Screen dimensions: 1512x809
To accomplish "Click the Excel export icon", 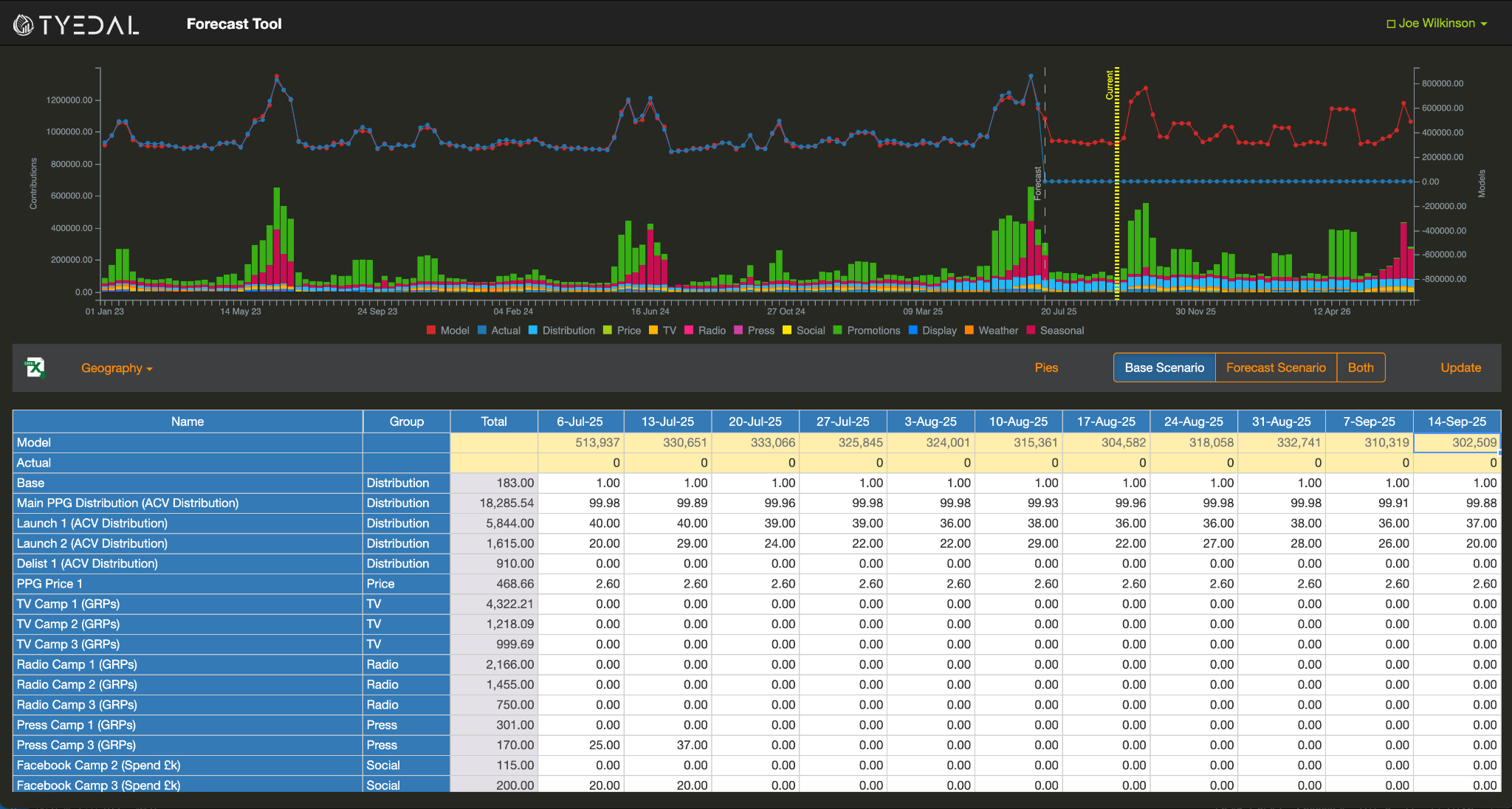I will [x=33, y=368].
